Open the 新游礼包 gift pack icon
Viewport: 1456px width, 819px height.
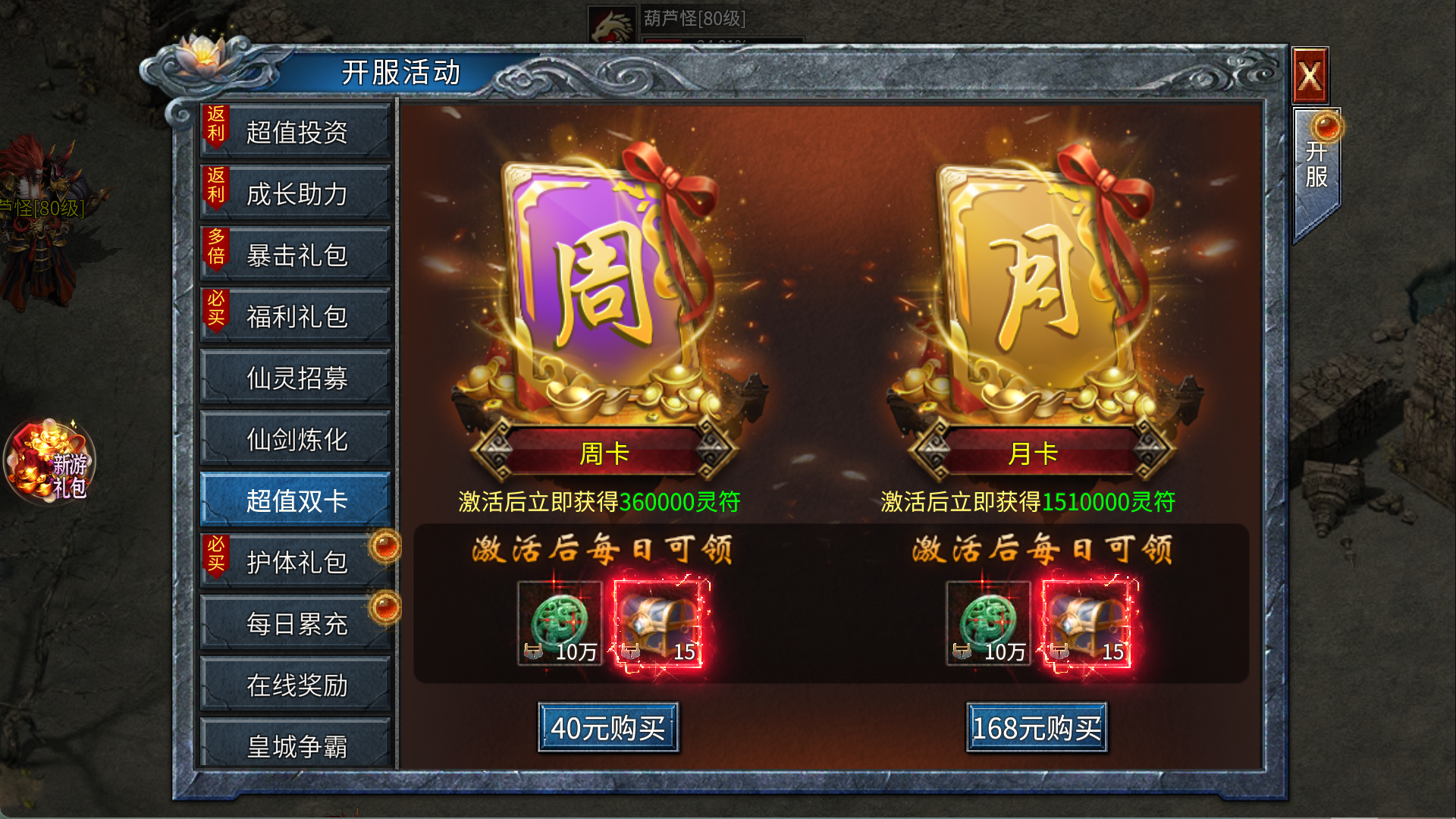click(x=49, y=462)
